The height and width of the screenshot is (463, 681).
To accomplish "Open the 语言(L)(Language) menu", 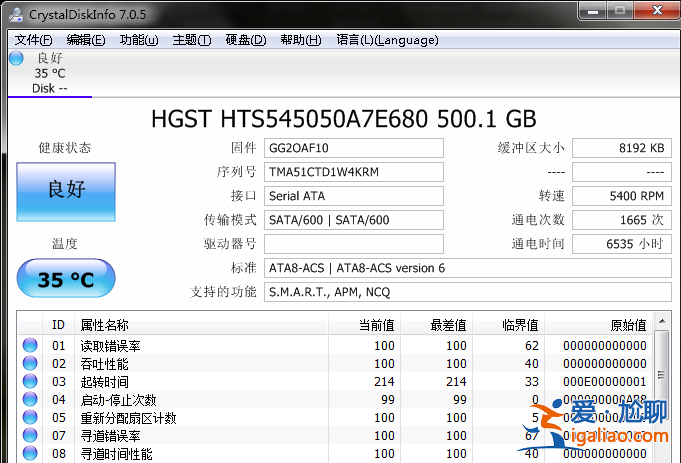I will click(x=387, y=40).
